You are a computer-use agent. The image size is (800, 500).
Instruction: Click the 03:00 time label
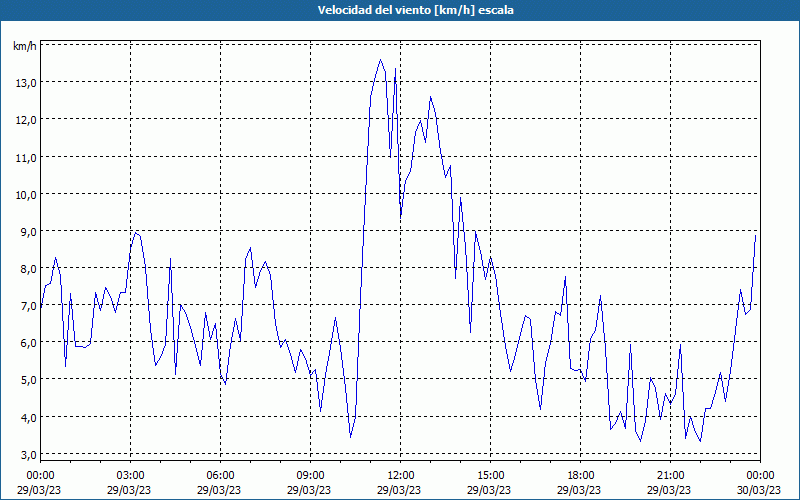[130, 476]
